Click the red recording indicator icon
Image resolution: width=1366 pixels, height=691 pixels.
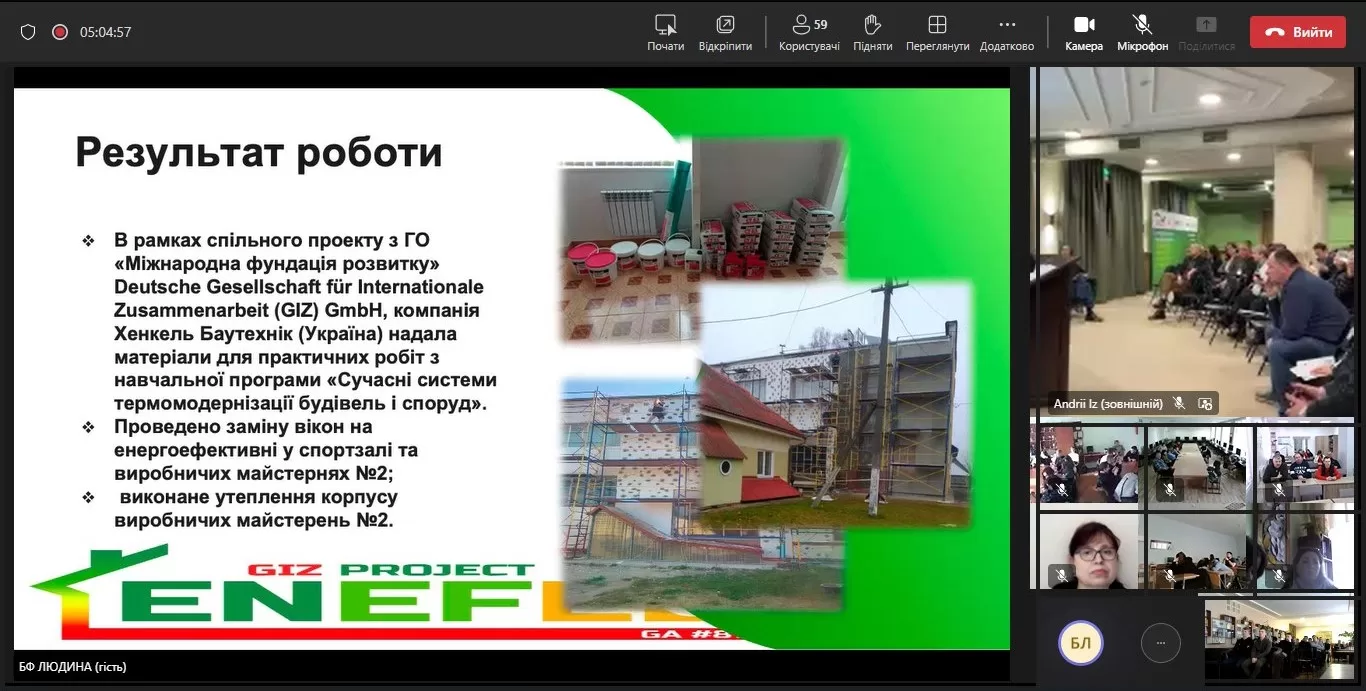pos(60,32)
